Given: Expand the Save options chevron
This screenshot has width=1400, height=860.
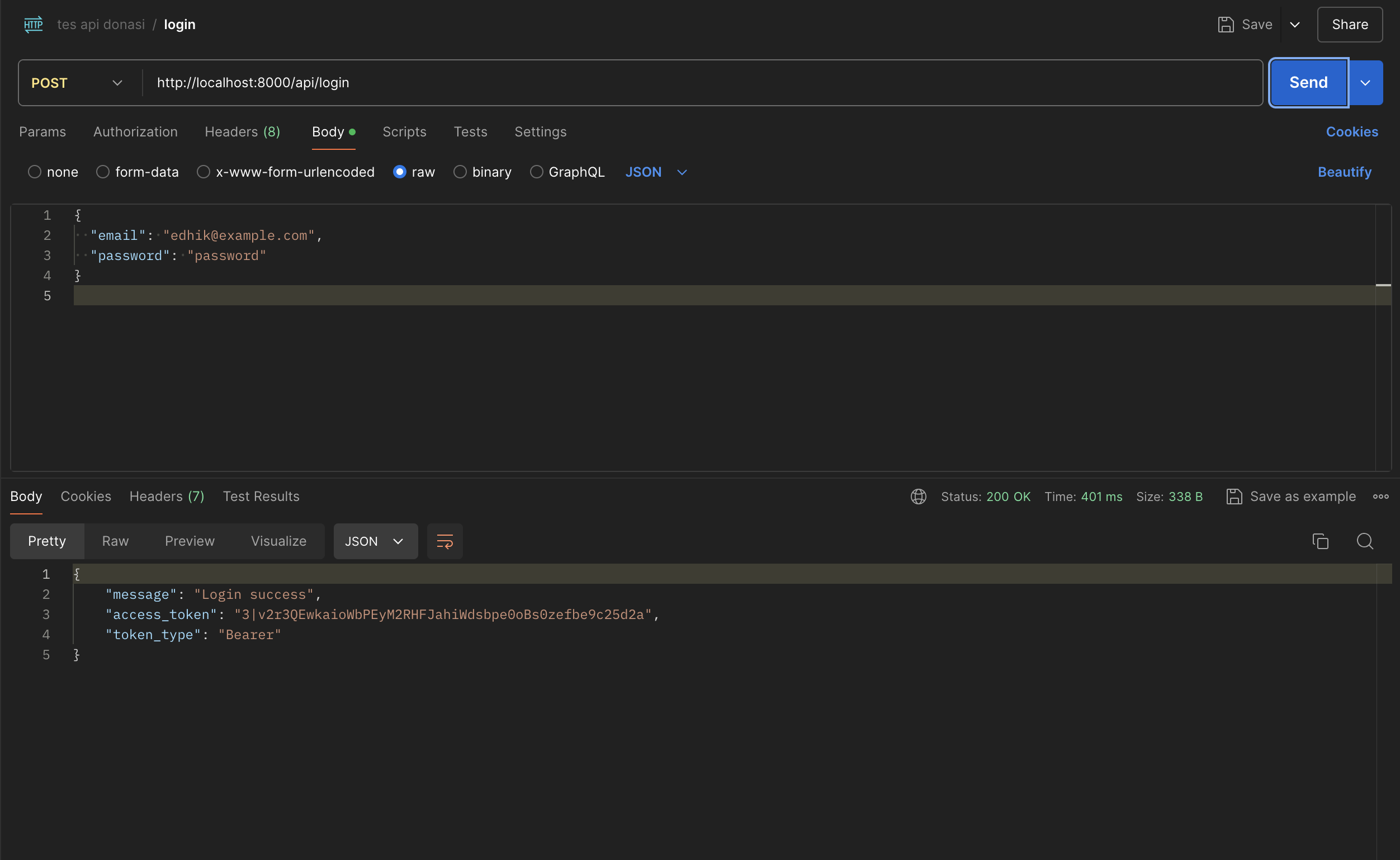Looking at the screenshot, I should pos(1295,25).
